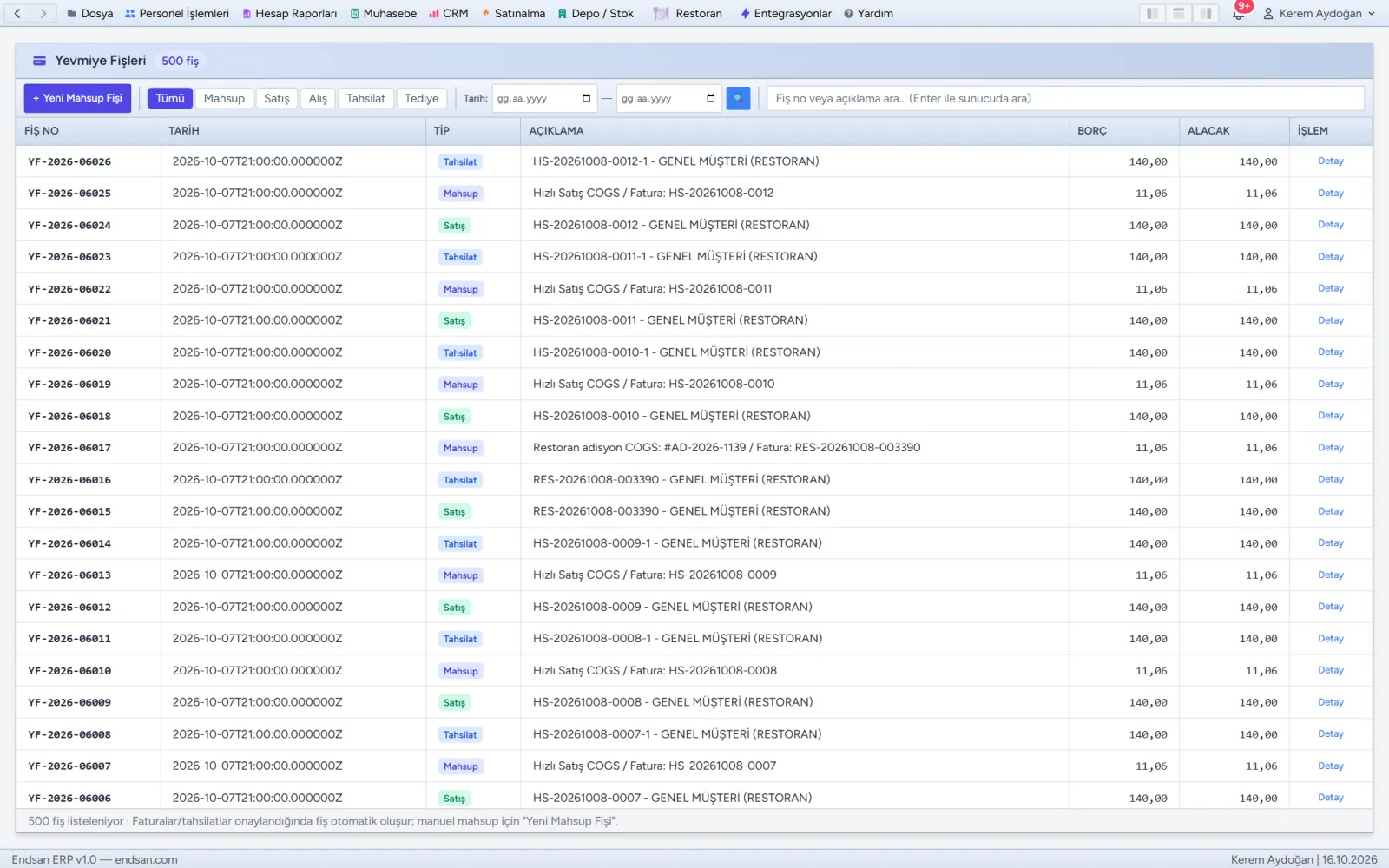Open the Depo / Stok menu
The height and width of the screenshot is (868, 1389).
(x=596, y=13)
